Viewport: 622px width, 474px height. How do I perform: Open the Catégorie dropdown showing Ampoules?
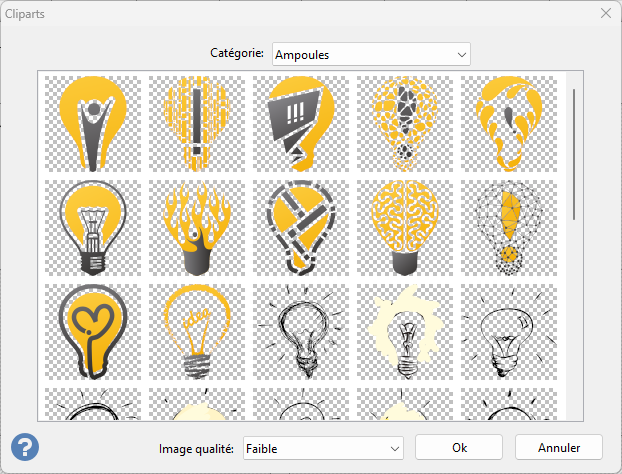(371, 54)
